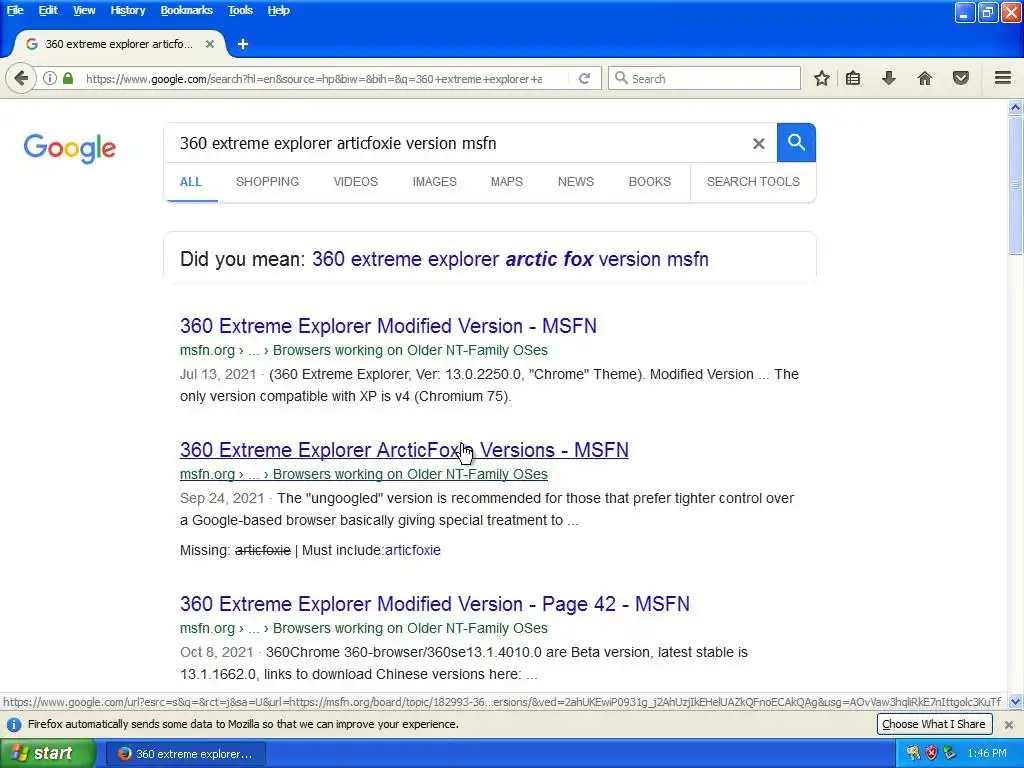Clear the Google search box with X
The width and height of the screenshot is (1024, 768).
(758, 144)
